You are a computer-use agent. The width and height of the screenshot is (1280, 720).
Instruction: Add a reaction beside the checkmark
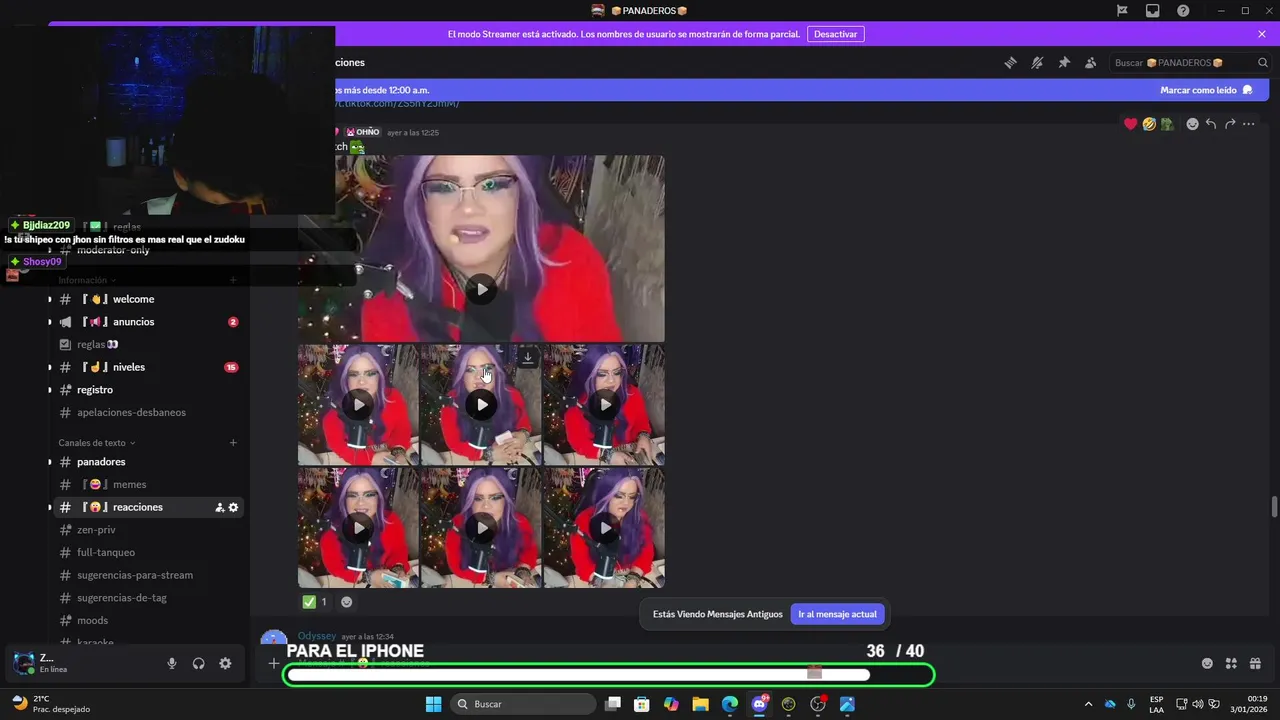click(x=347, y=602)
